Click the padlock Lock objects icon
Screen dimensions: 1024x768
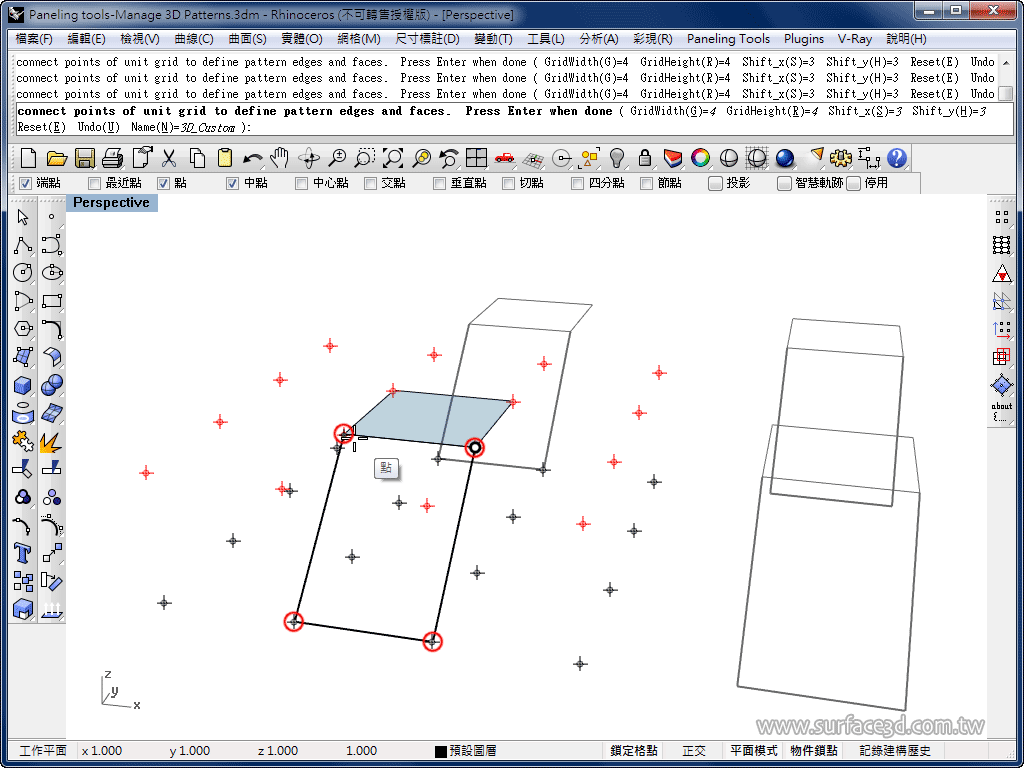645,158
